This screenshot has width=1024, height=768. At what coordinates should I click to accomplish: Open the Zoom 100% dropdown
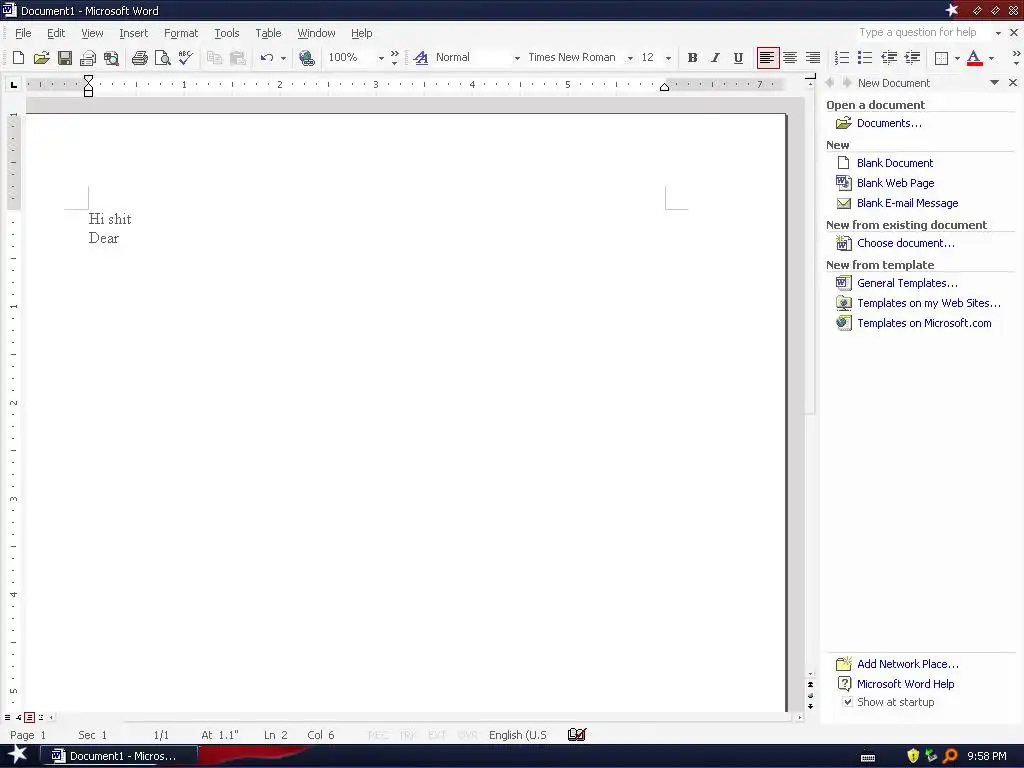click(x=381, y=58)
